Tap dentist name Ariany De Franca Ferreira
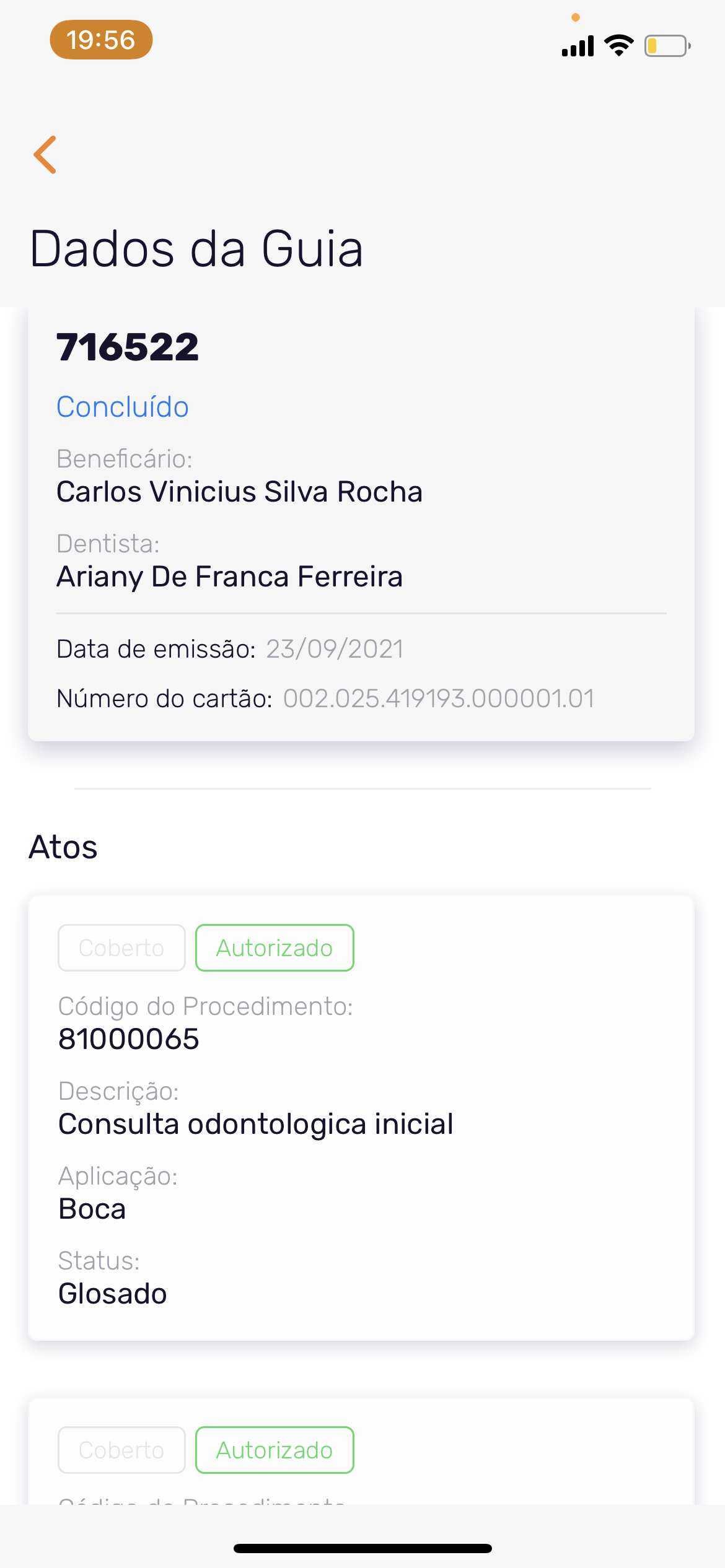 tap(229, 577)
